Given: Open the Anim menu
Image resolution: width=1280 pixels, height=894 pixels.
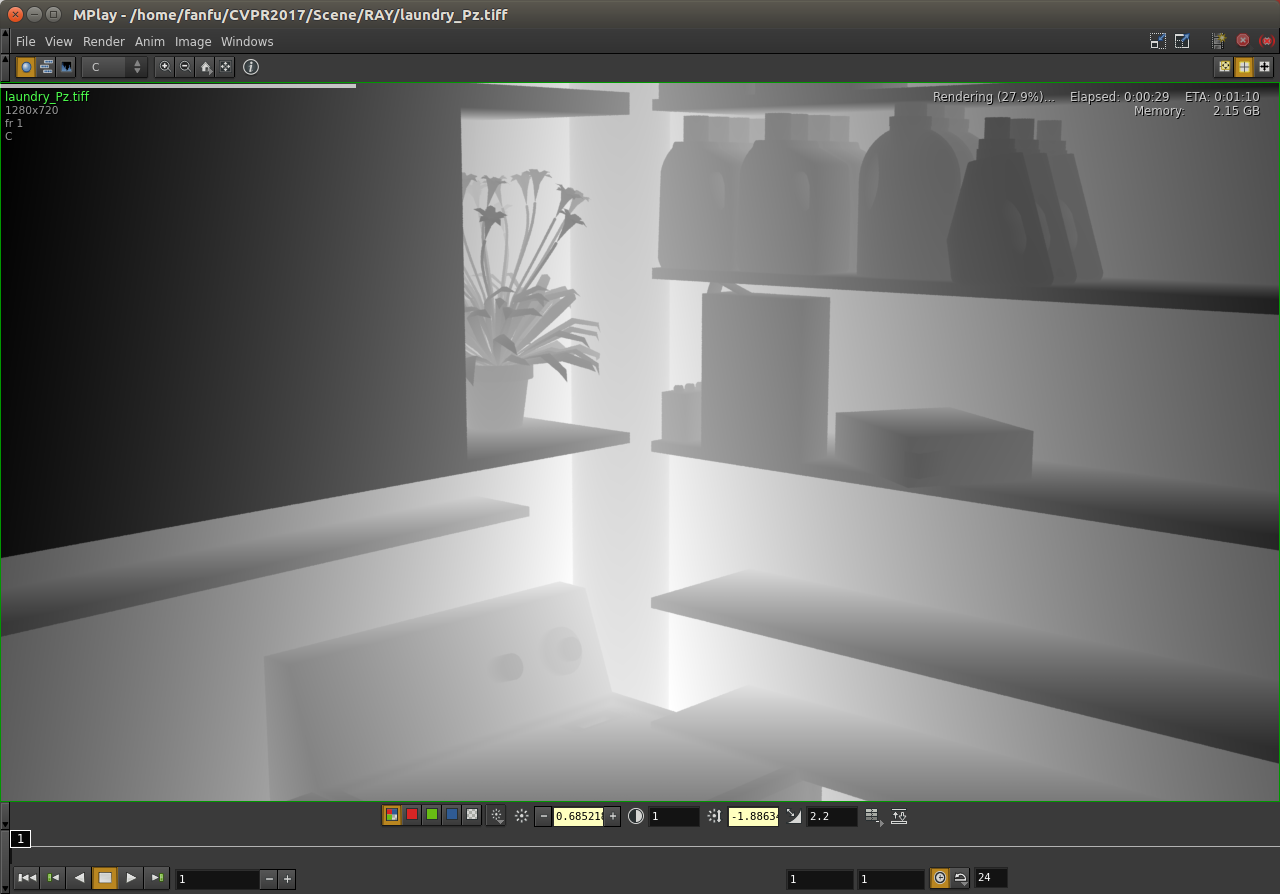Looking at the screenshot, I should point(150,42).
